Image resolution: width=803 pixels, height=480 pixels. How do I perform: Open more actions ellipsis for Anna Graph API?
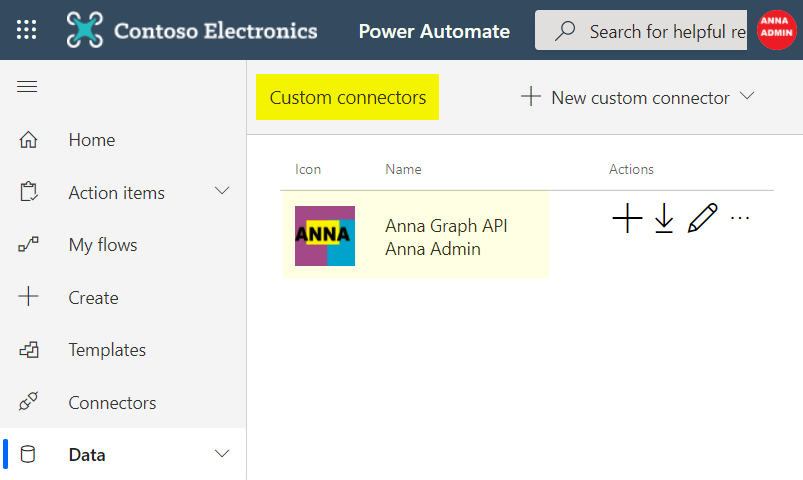point(740,218)
